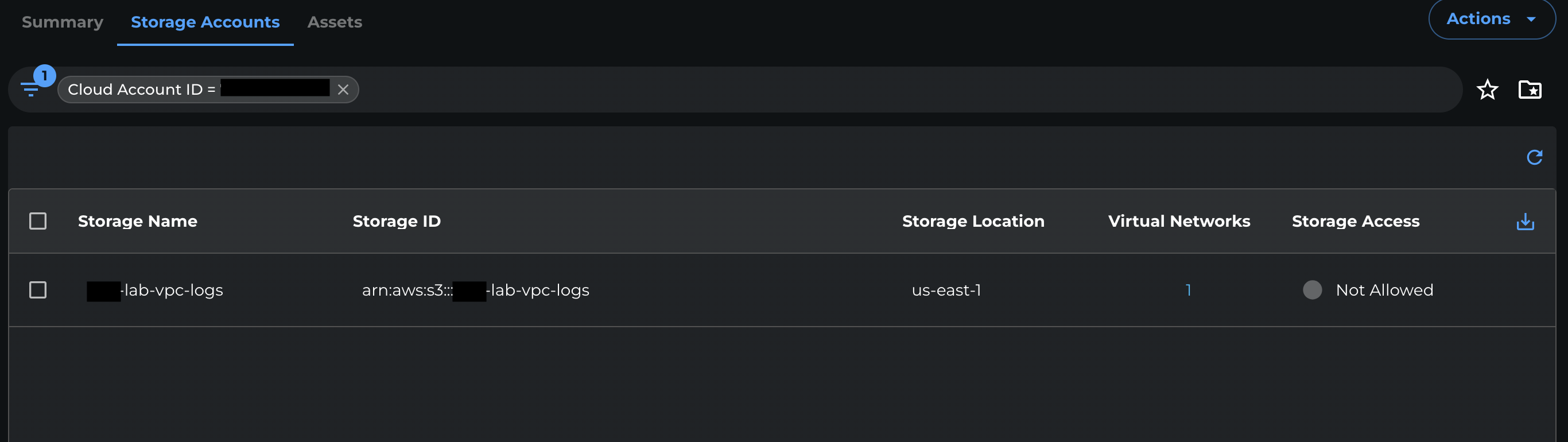The width and height of the screenshot is (1568, 442).
Task: Open the Actions dropdown arrow
Action: pyautogui.click(x=1532, y=19)
